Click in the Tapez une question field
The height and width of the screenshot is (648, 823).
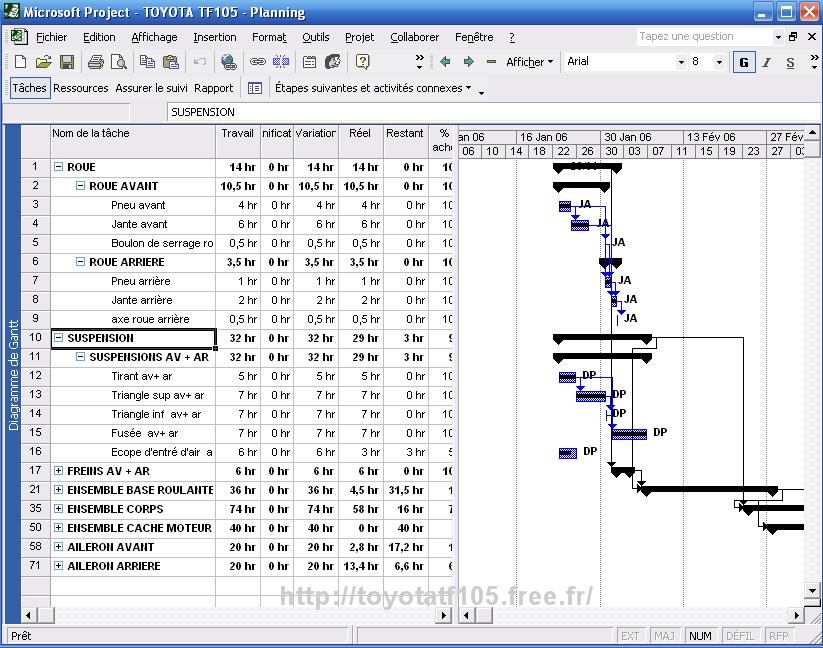(x=704, y=37)
